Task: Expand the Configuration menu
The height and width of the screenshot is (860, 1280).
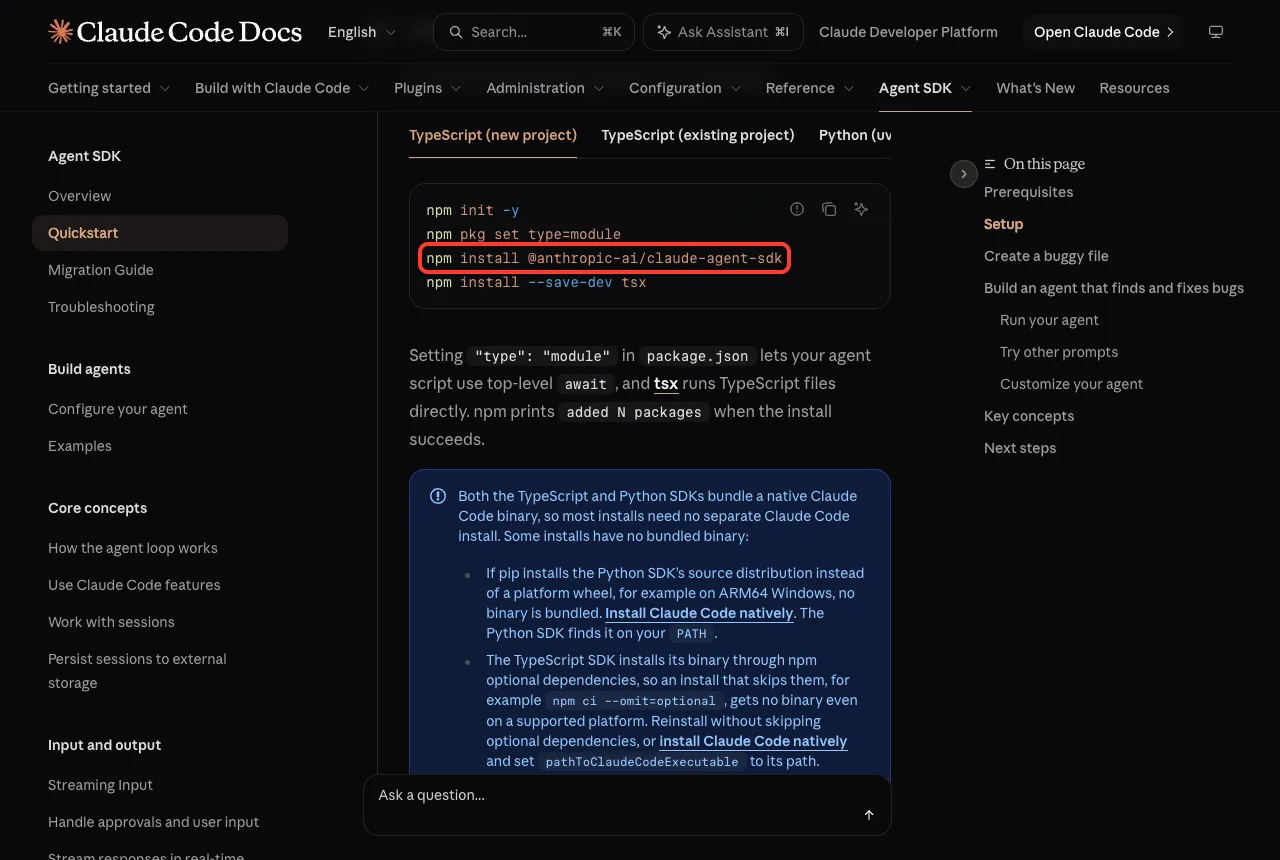Action: click(x=685, y=88)
